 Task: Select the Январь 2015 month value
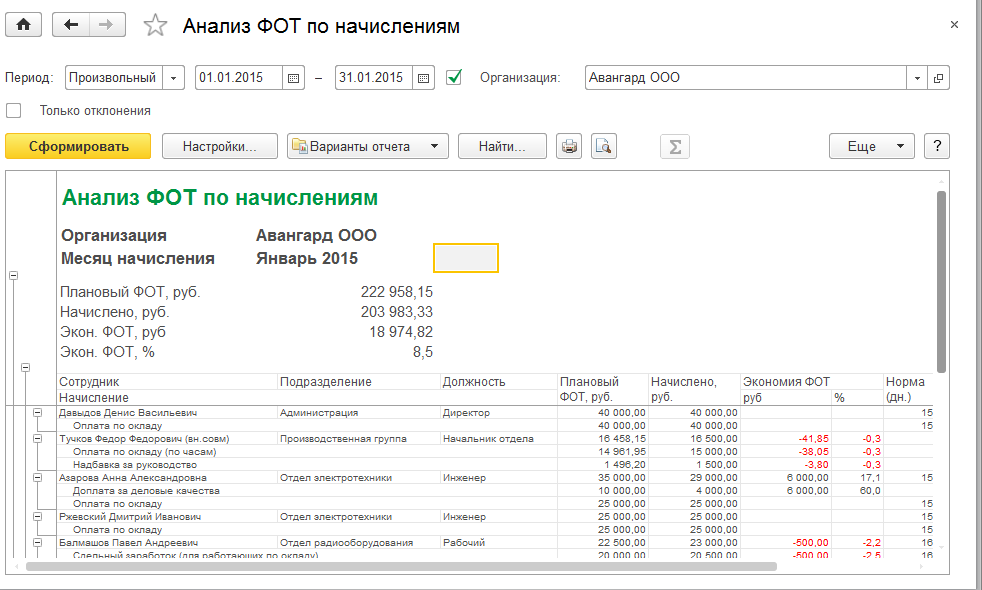click(307, 258)
